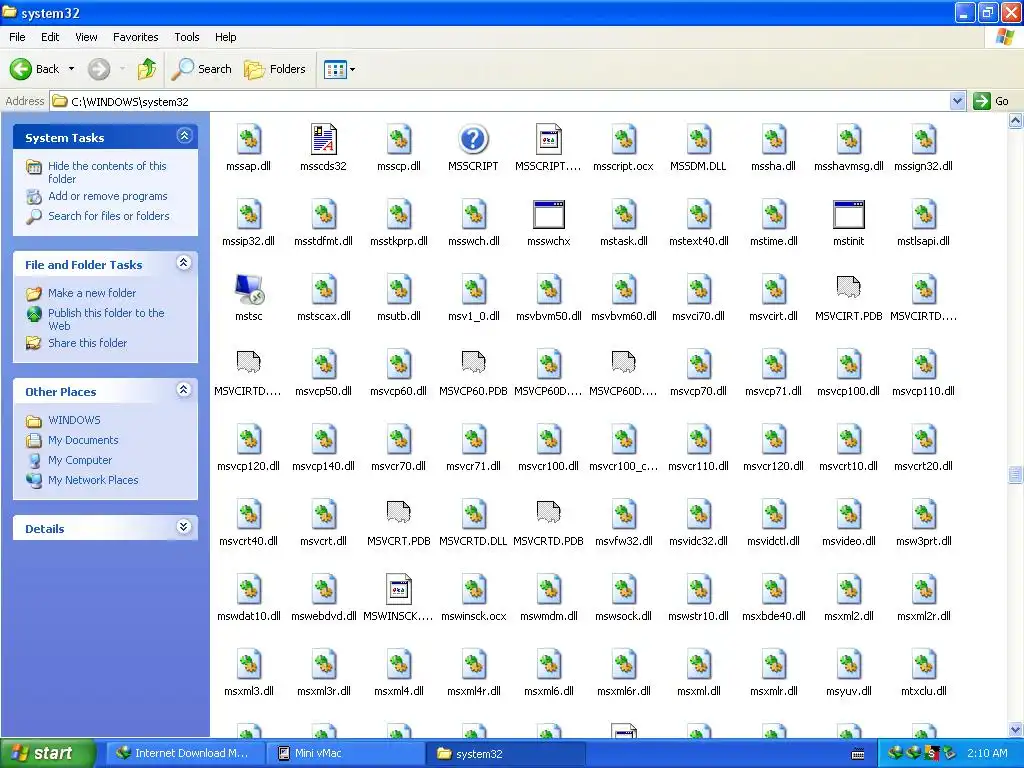Click Hide the contents of this folder
Screen dimensions: 1024x768
(107, 172)
